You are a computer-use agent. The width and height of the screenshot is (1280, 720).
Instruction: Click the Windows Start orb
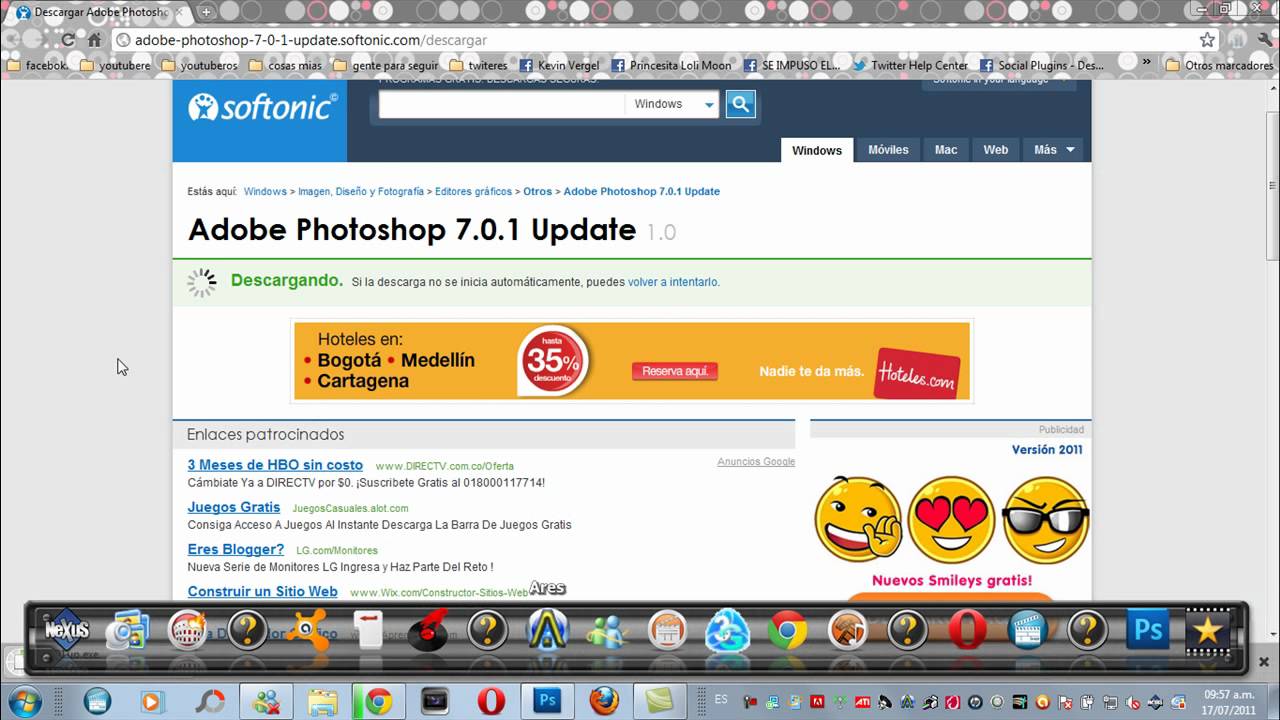(x=23, y=700)
